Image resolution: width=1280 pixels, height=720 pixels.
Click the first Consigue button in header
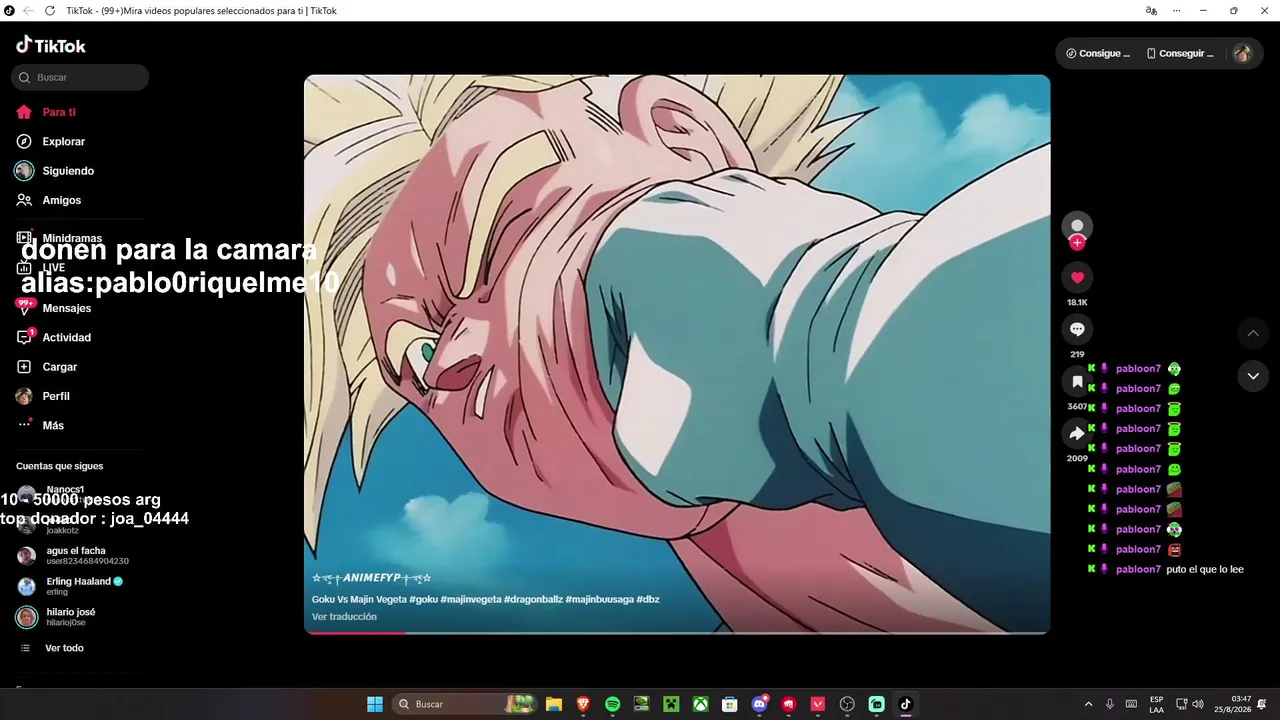(x=1098, y=53)
